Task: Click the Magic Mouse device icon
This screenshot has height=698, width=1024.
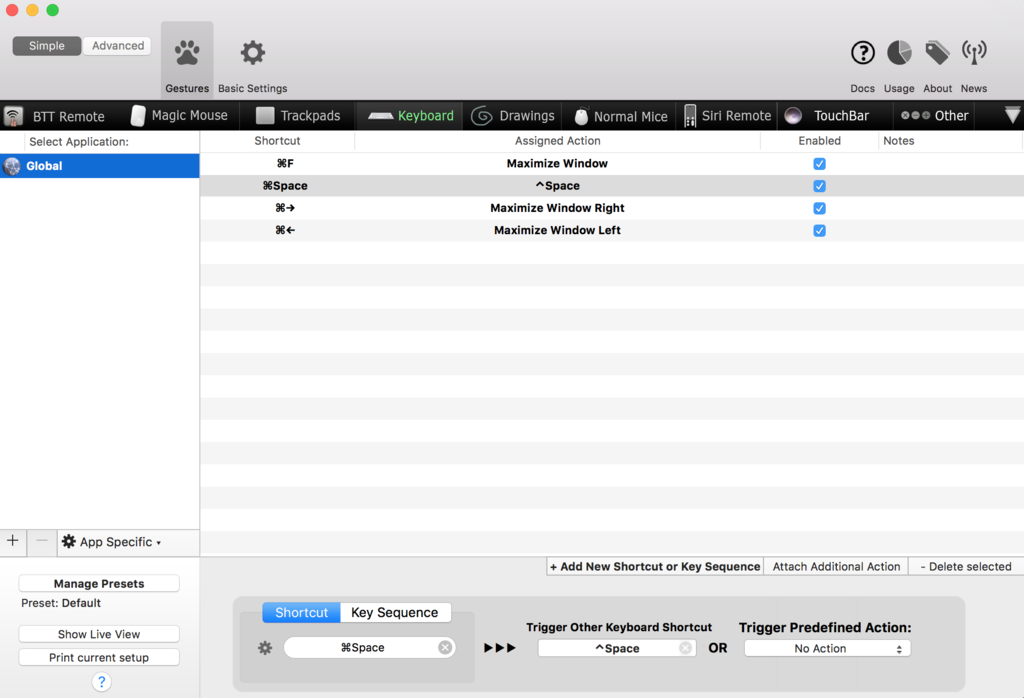Action: [x=138, y=116]
